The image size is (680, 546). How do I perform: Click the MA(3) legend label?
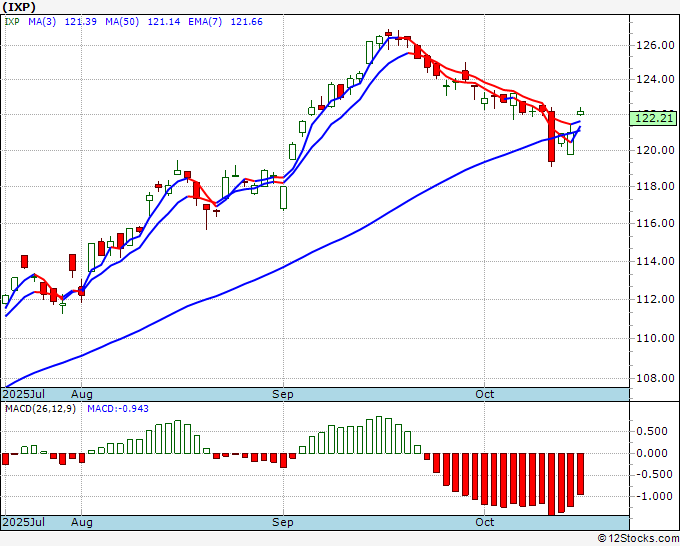coord(42,22)
